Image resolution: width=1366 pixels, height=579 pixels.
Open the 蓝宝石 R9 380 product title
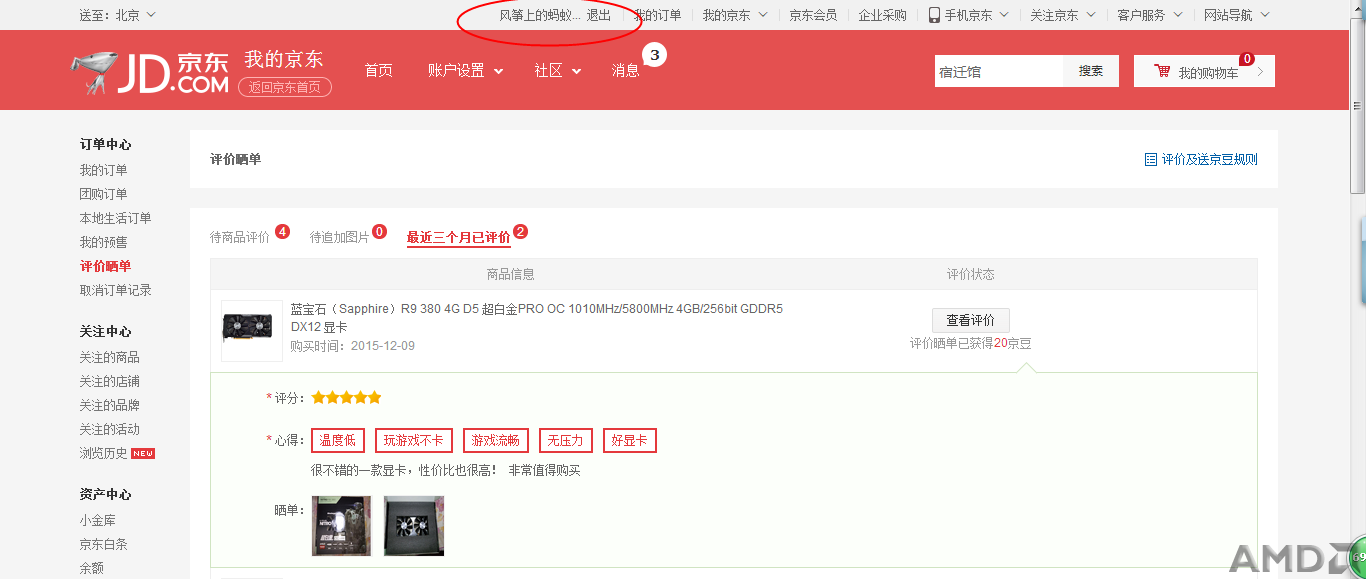537,318
